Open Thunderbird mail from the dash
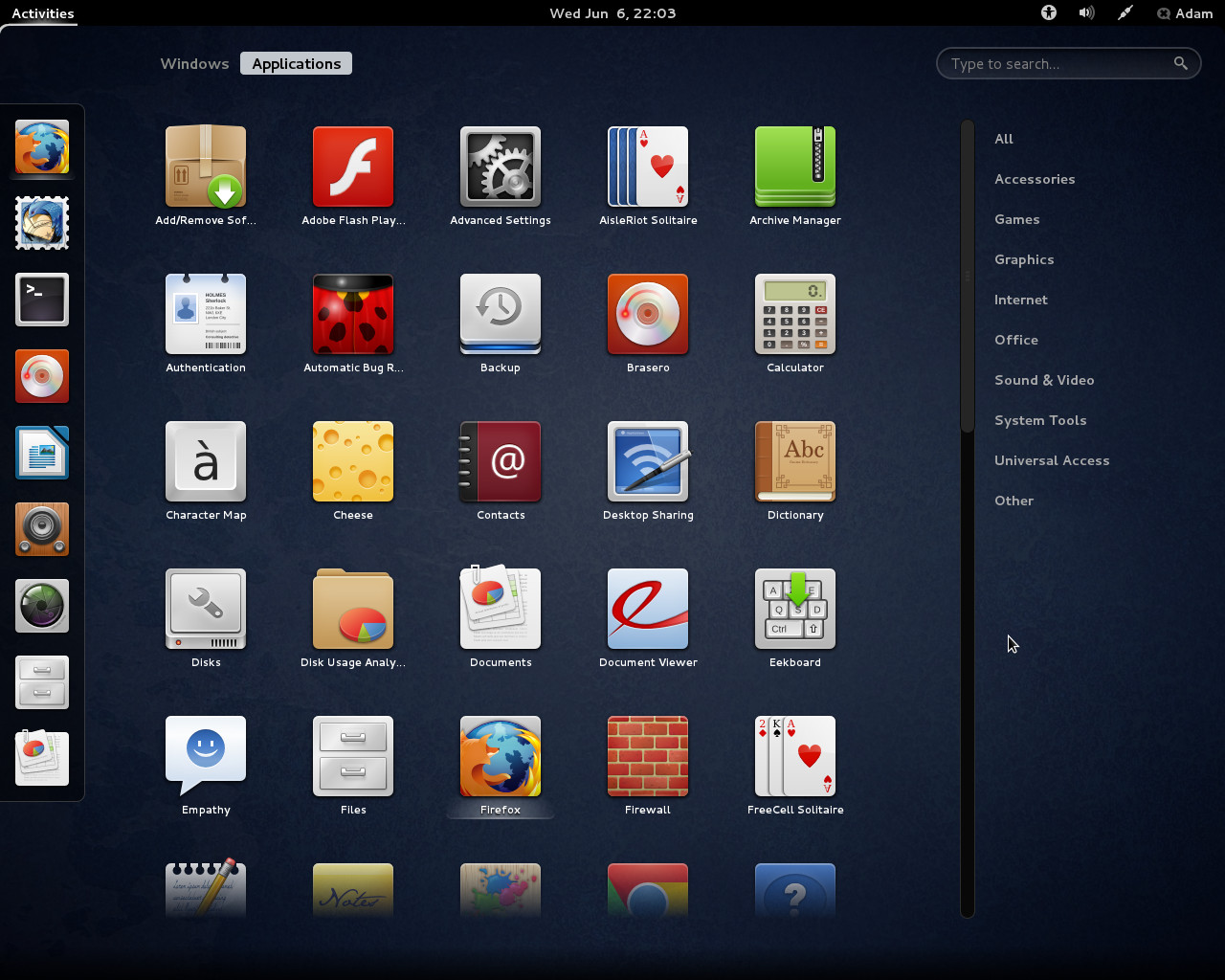This screenshot has height=980, width=1225. pos(42,223)
